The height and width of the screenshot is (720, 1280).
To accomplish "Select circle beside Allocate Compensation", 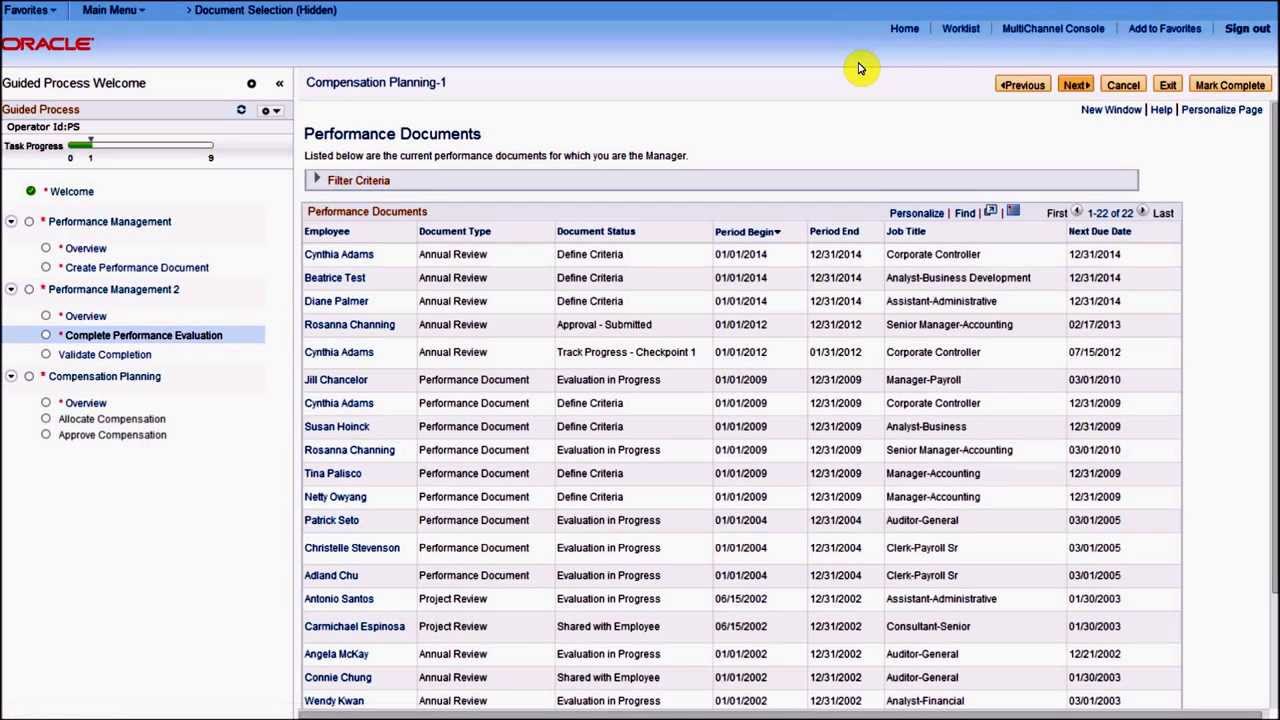I will point(46,419).
